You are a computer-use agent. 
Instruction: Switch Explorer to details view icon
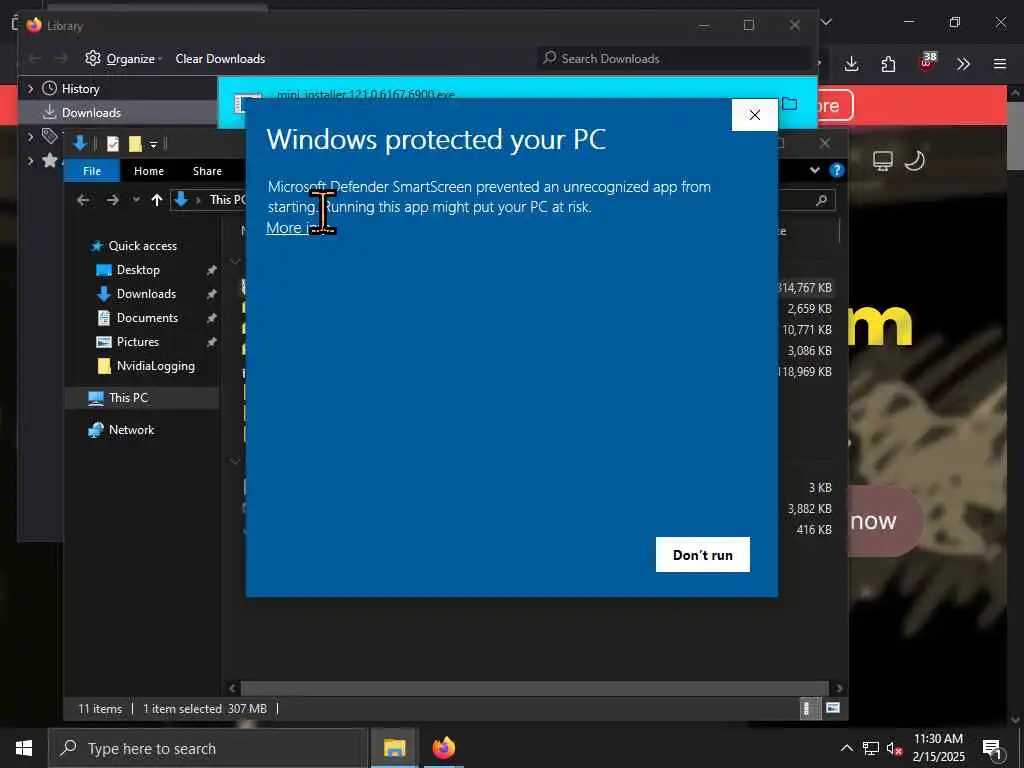pos(807,709)
